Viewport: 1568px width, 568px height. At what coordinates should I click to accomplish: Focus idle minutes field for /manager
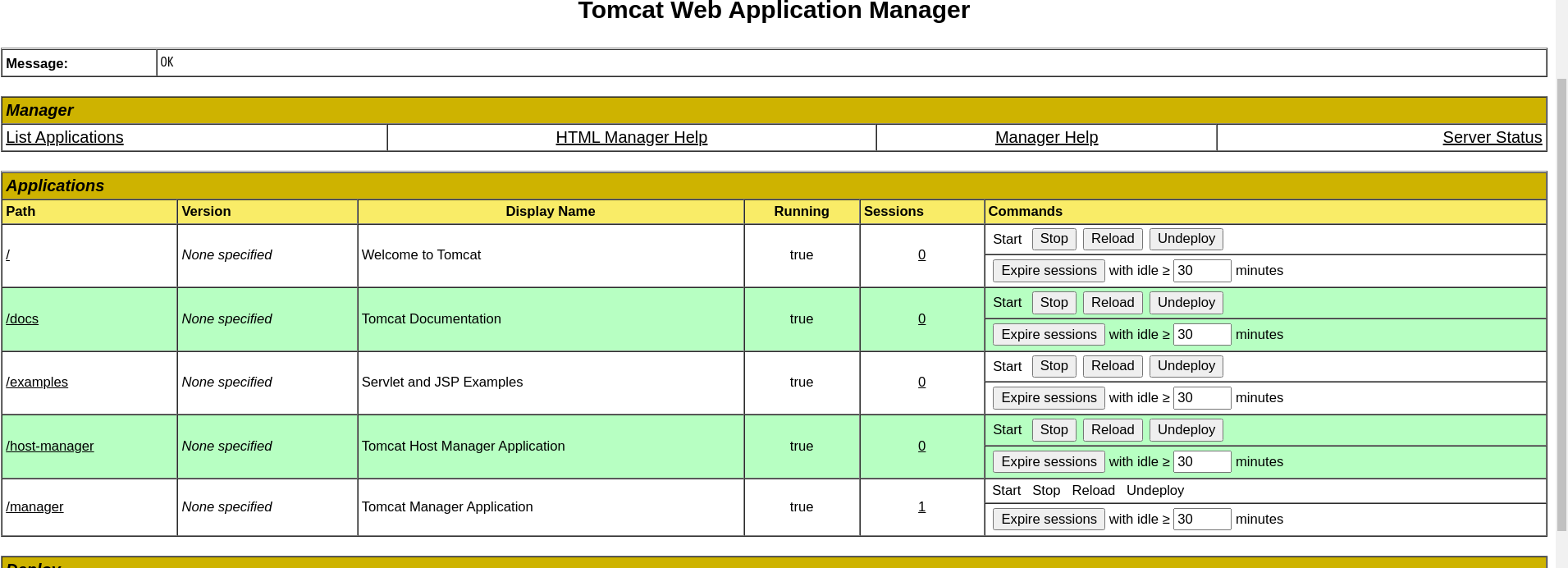point(1202,520)
